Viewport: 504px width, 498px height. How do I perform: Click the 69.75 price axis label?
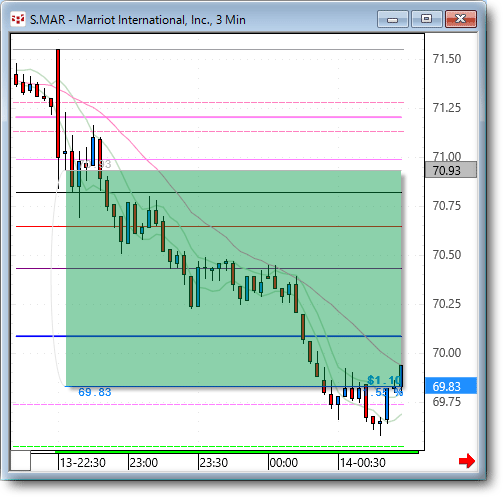[x=447, y=402]
